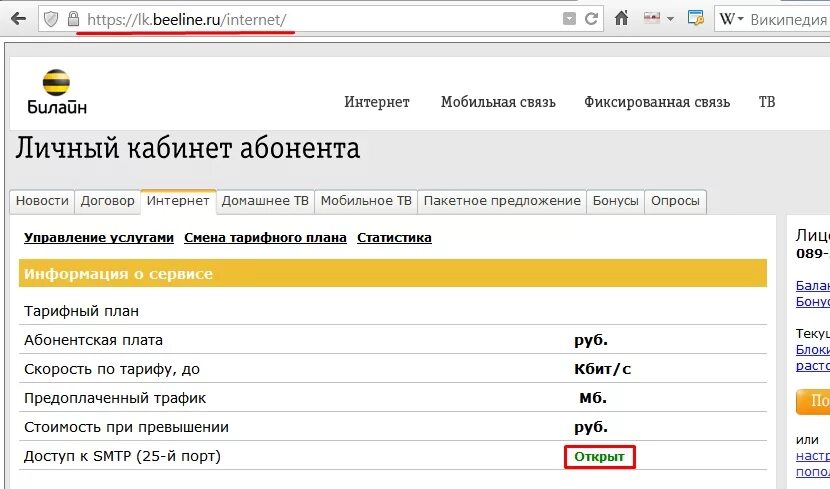
Task: Switch to the Домашнее ТВ tab
Action: pyautogui.click(x=265, y=201)
